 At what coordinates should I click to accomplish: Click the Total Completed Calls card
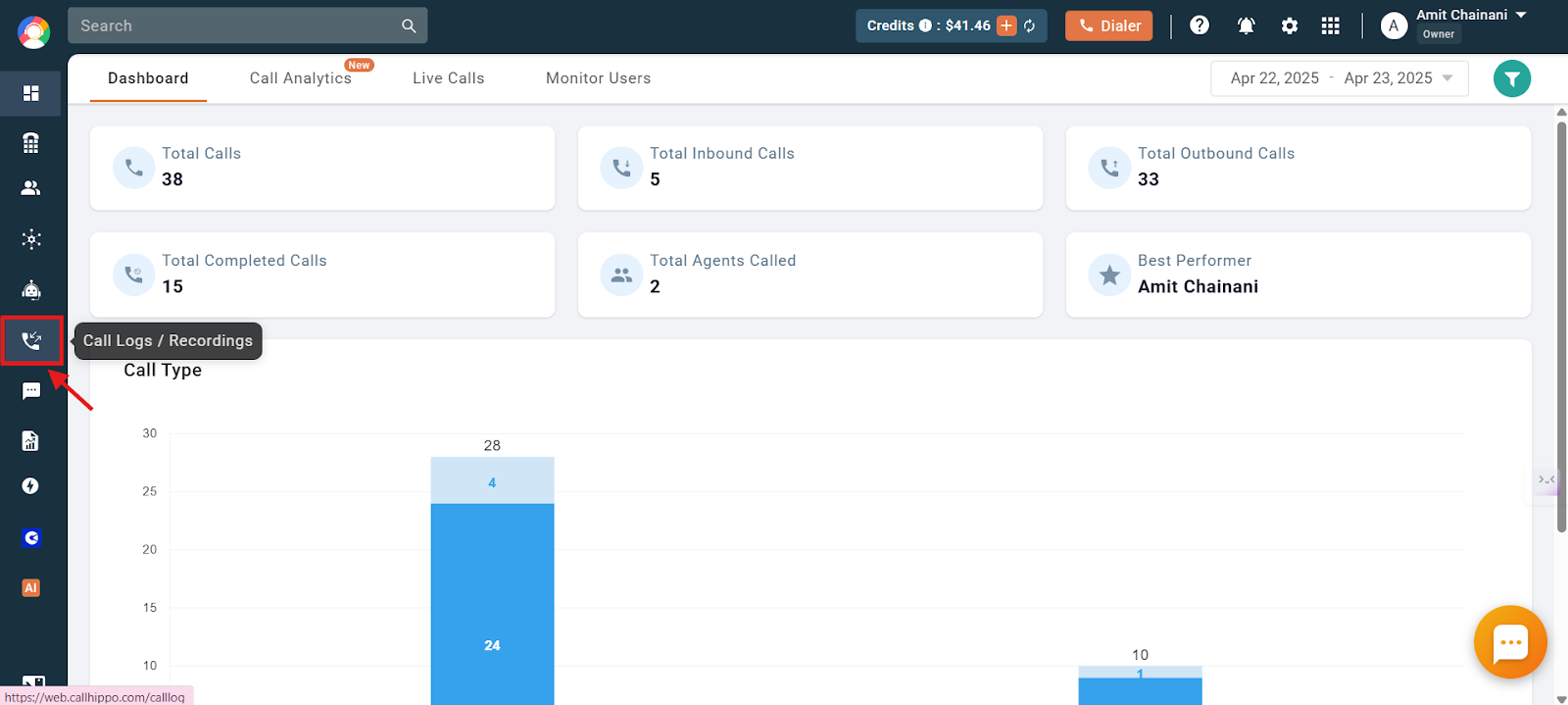[x=322, y=275]
